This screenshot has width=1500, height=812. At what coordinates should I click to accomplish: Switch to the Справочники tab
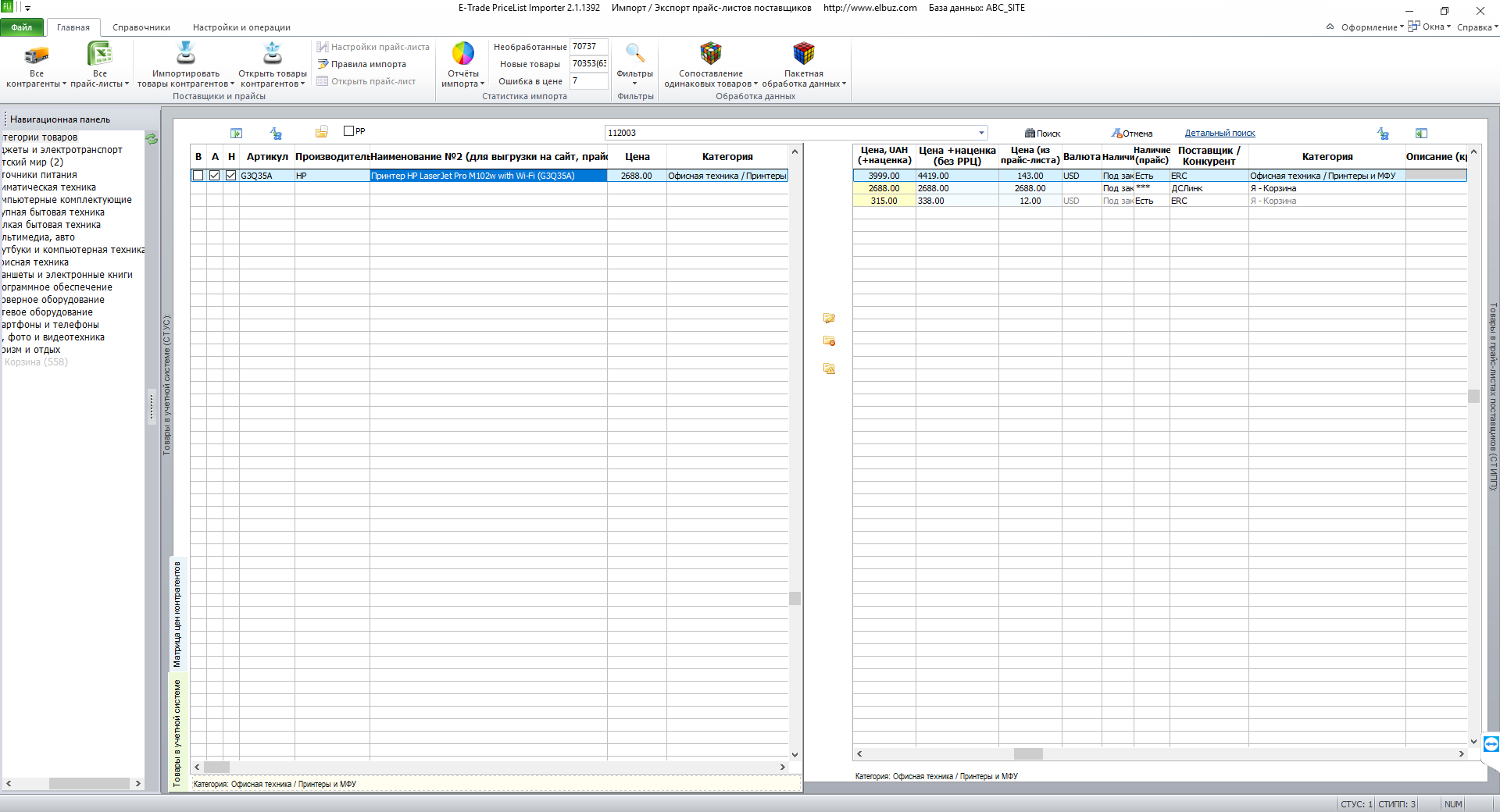tap(141, 27)
